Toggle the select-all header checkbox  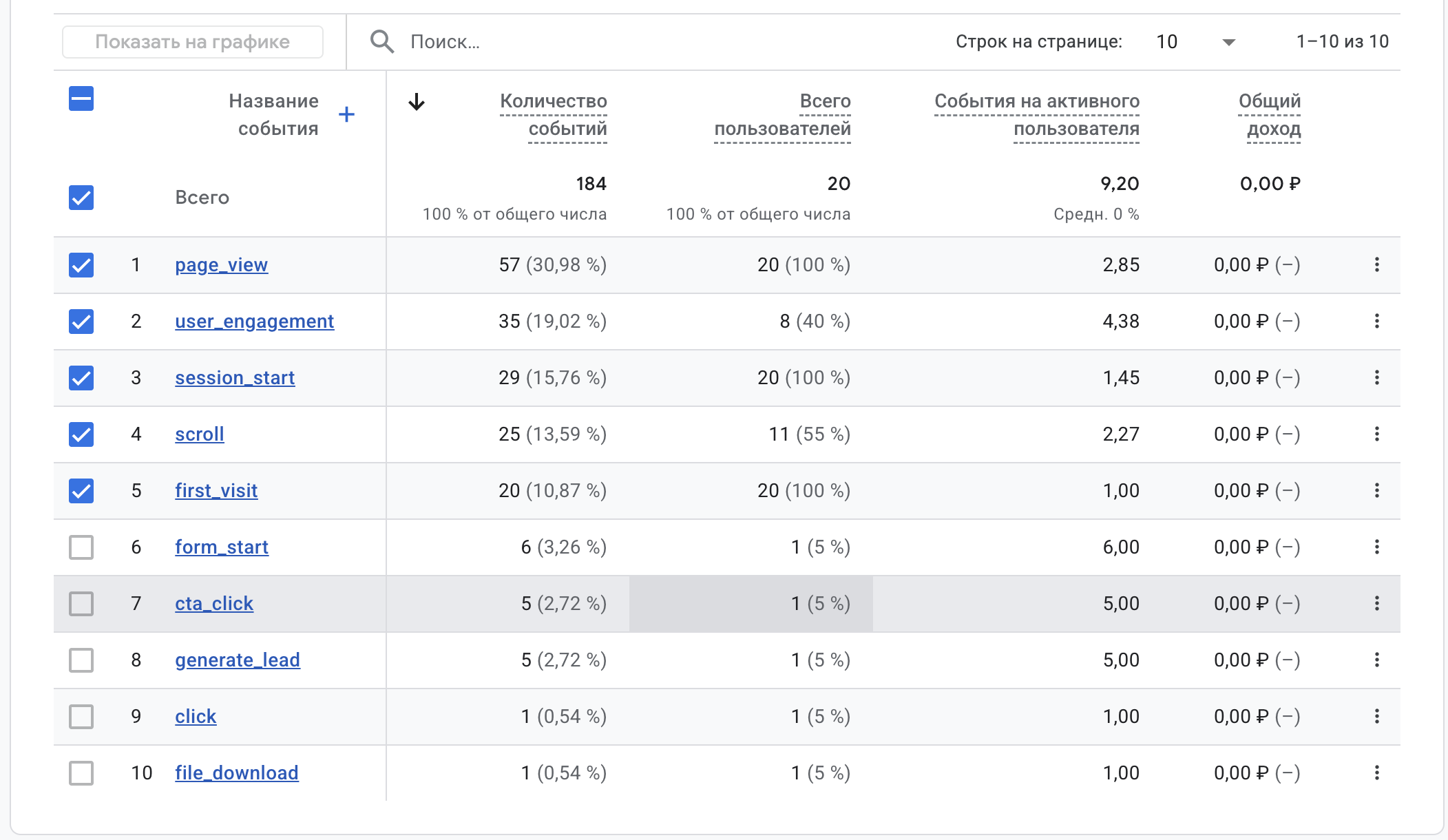coord(81,98)
